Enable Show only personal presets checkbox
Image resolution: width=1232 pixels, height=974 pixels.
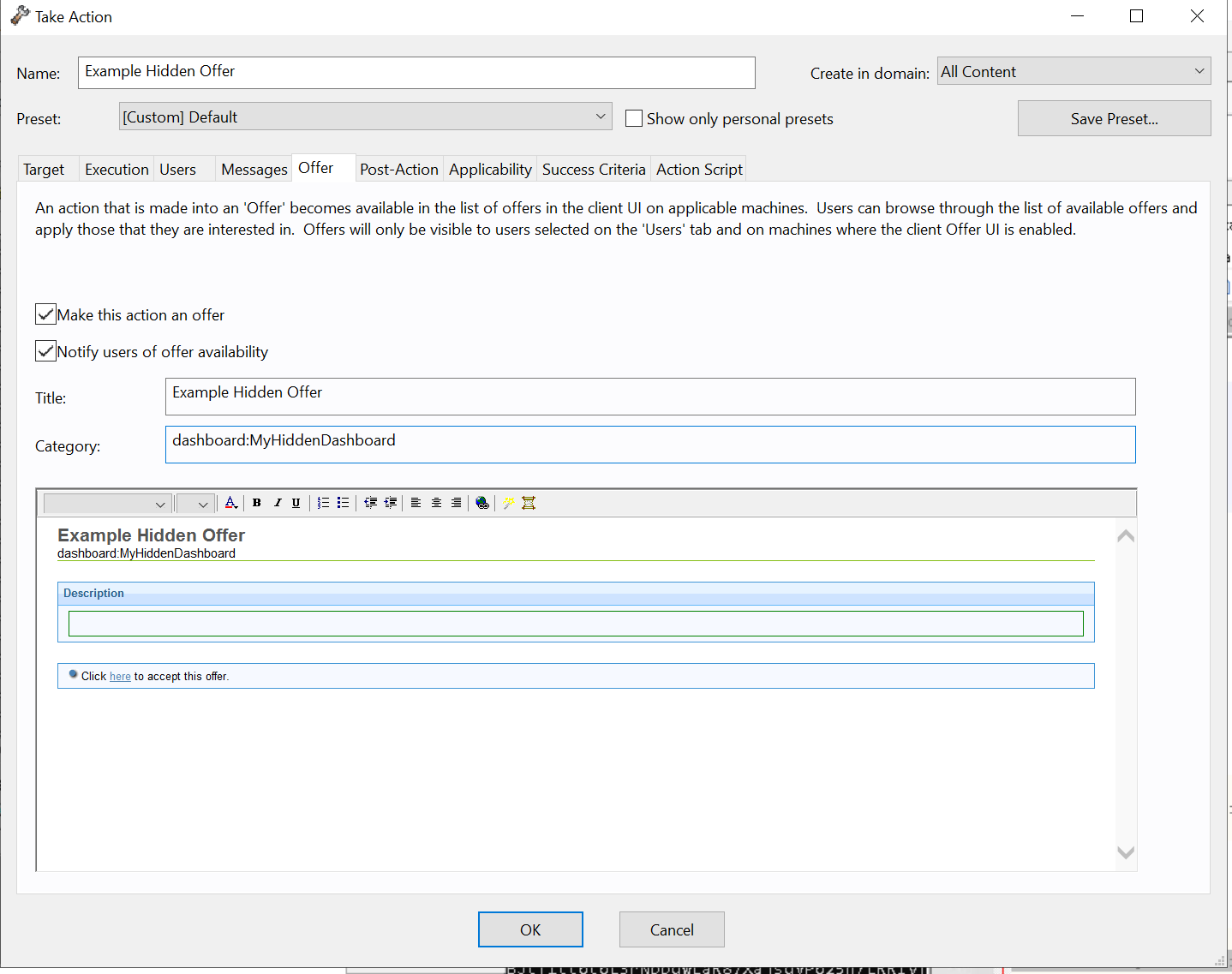(634, 118)
